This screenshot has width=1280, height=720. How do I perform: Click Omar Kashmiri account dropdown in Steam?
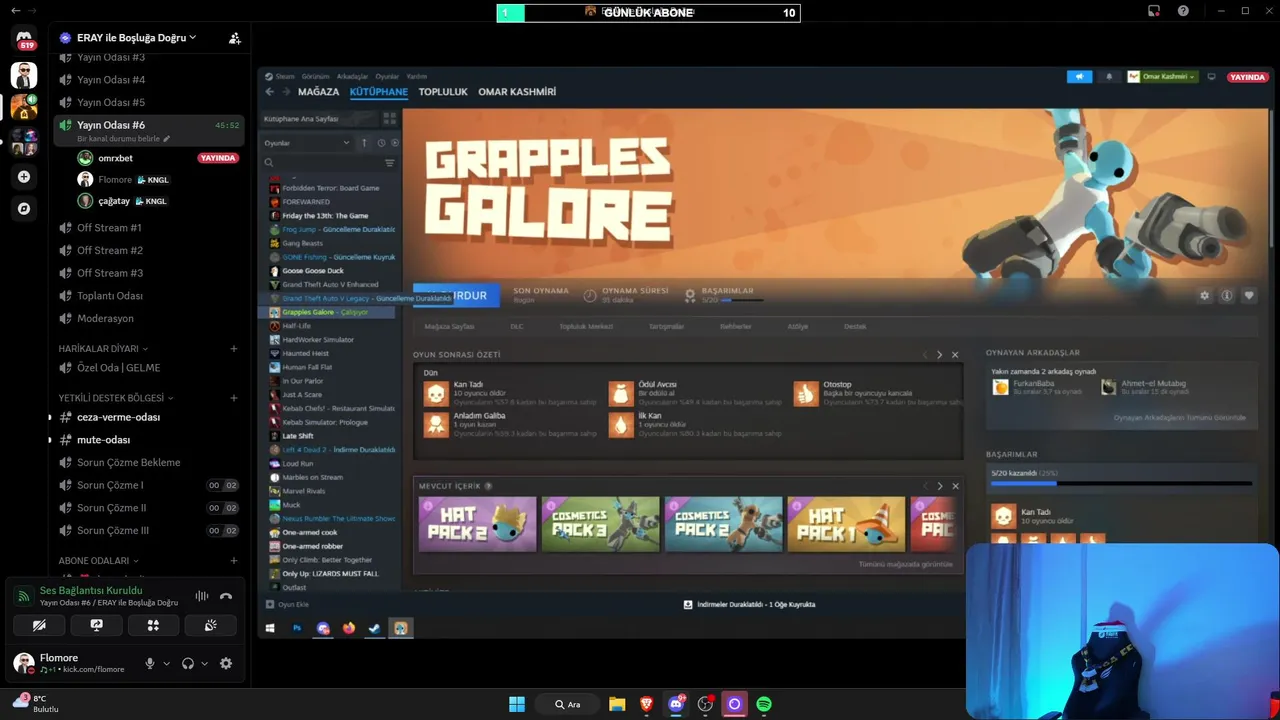pos(1161,77)
